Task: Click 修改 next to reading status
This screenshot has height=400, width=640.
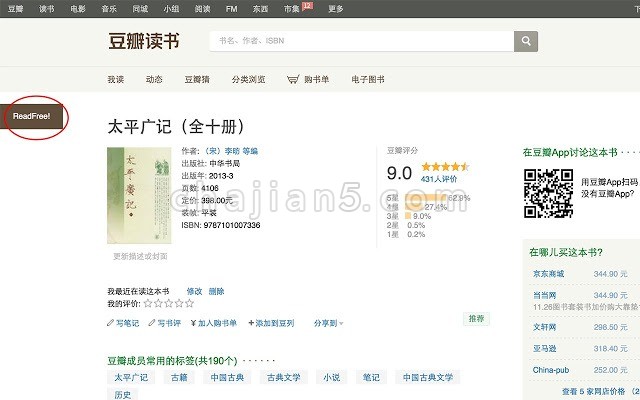Action: tap(194, 291)
